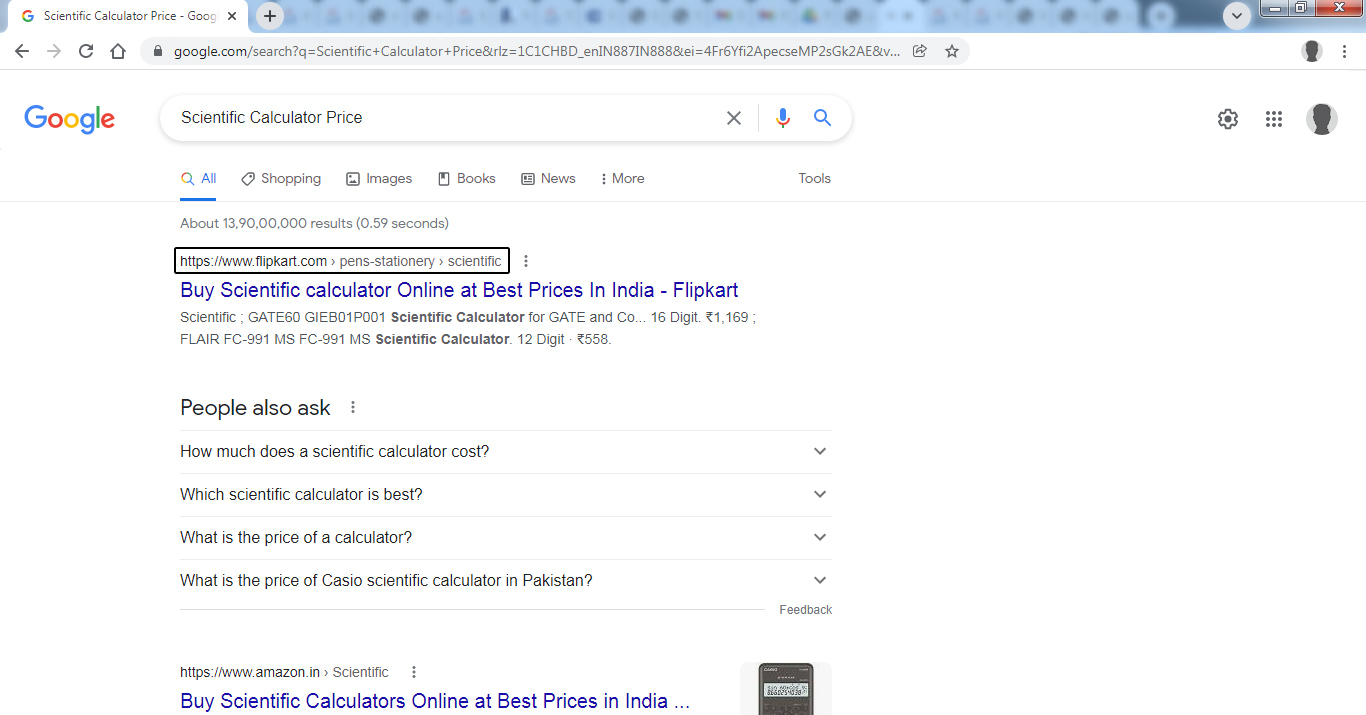The image size is (1366, 715).
Task: Click the Tools button
Action: click(814, 179)
